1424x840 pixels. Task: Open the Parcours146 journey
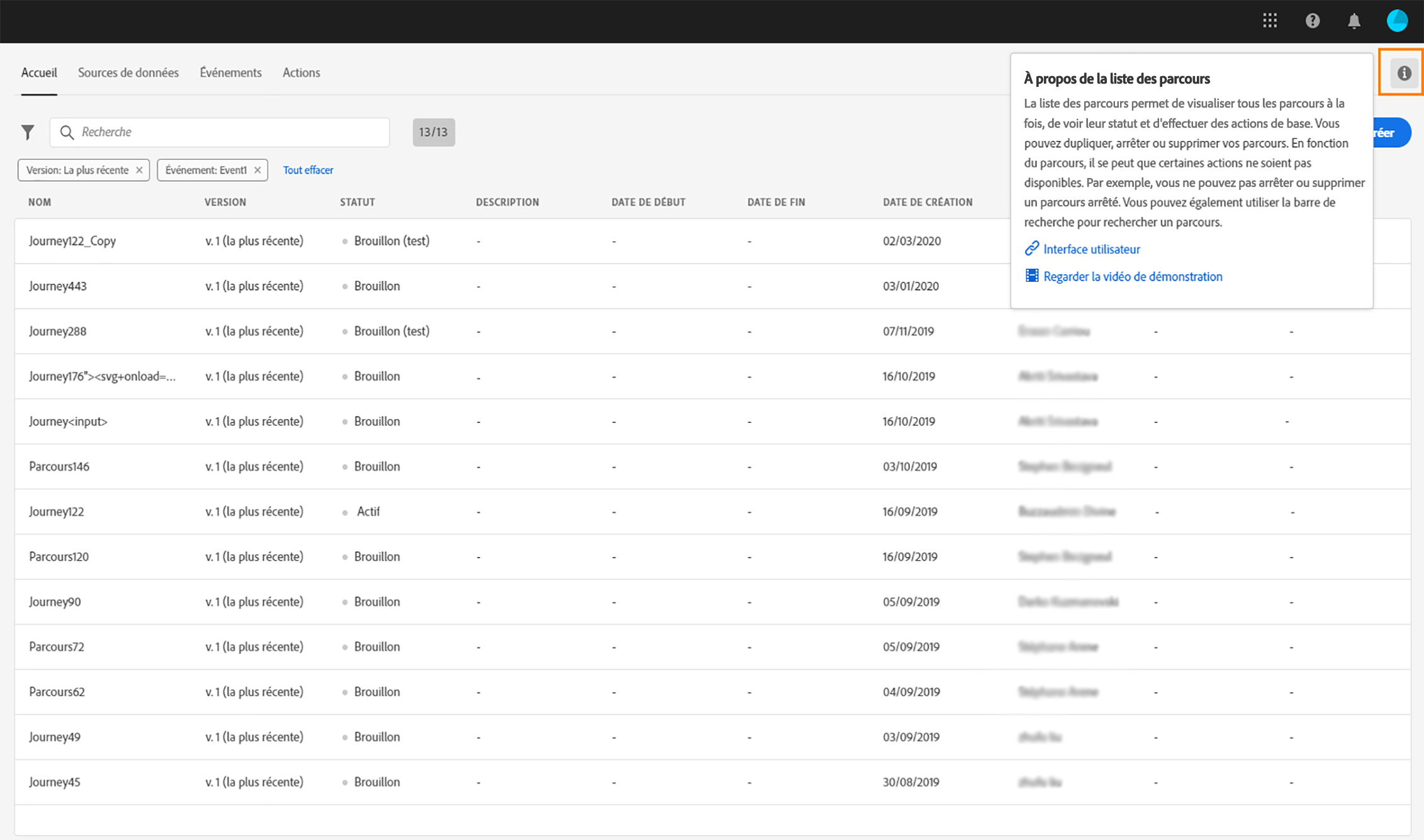pos(59,466)
